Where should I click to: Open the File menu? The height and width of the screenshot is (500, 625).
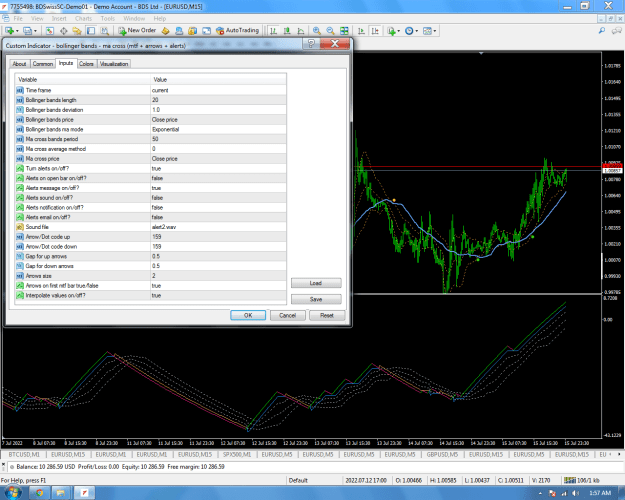(x=18, y=18)
